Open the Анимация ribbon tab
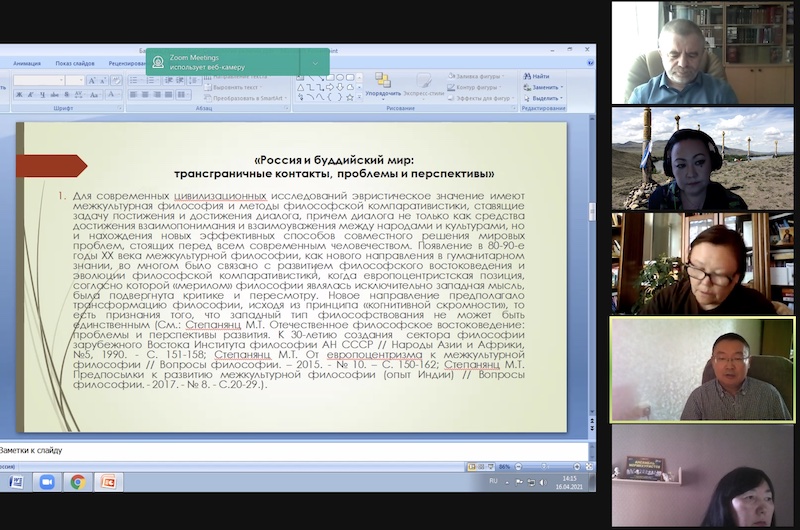 pos(28,64)
